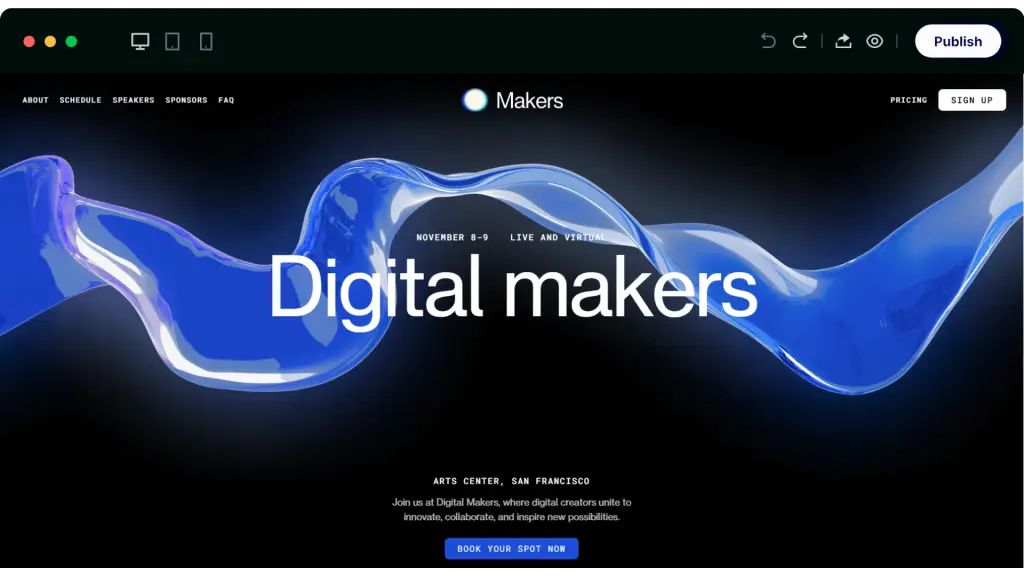Image resolution: width=1024 pixels, height=576 pixels.
Task: Select the Digital makers headline text
Action: pos(513,288)
